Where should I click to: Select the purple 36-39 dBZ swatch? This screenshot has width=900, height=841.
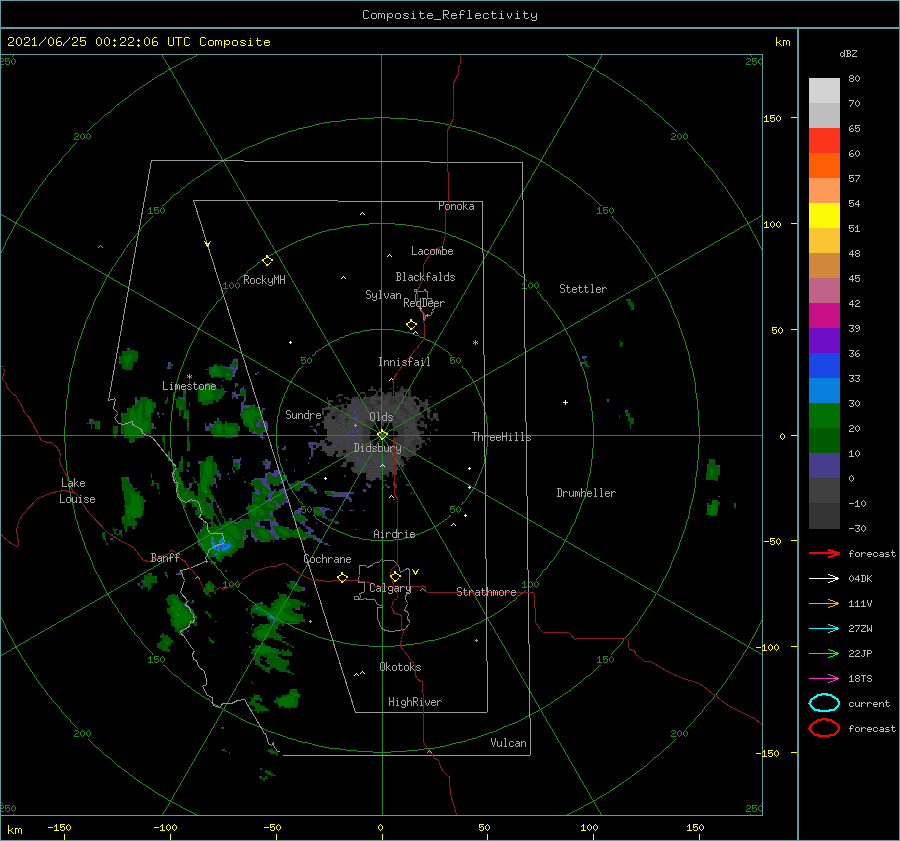pyautogui.click(x=824, y=341)
